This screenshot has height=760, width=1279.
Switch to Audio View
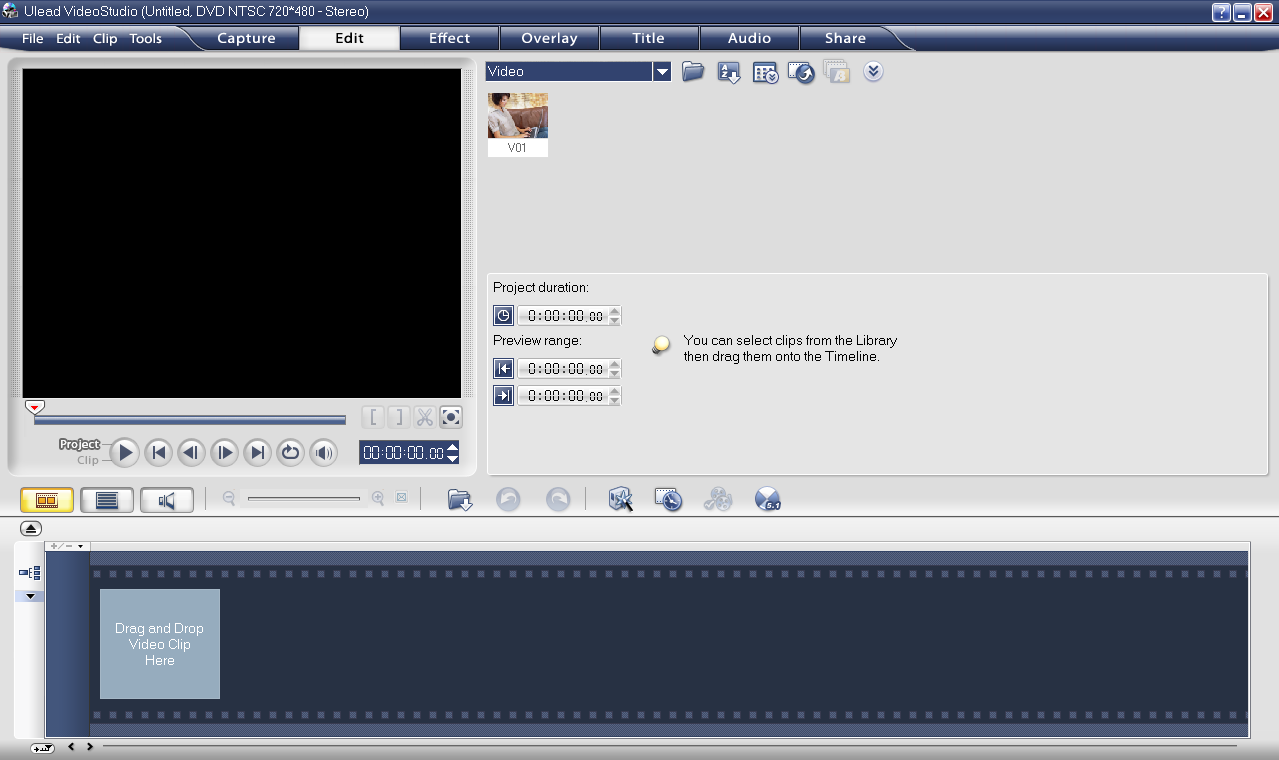click(167, 498)
